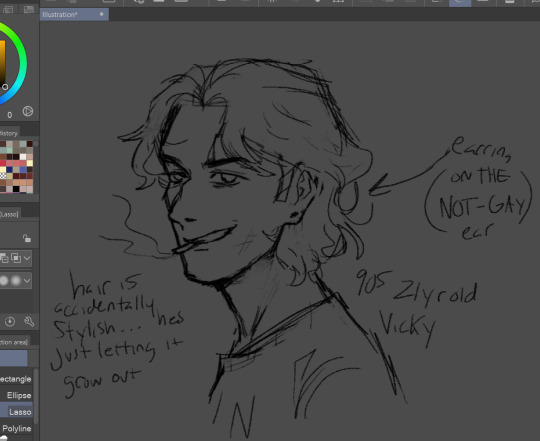Close the Illustration* tab using its dot
This screenshot has height=441, width=540.
coord(101,14)
